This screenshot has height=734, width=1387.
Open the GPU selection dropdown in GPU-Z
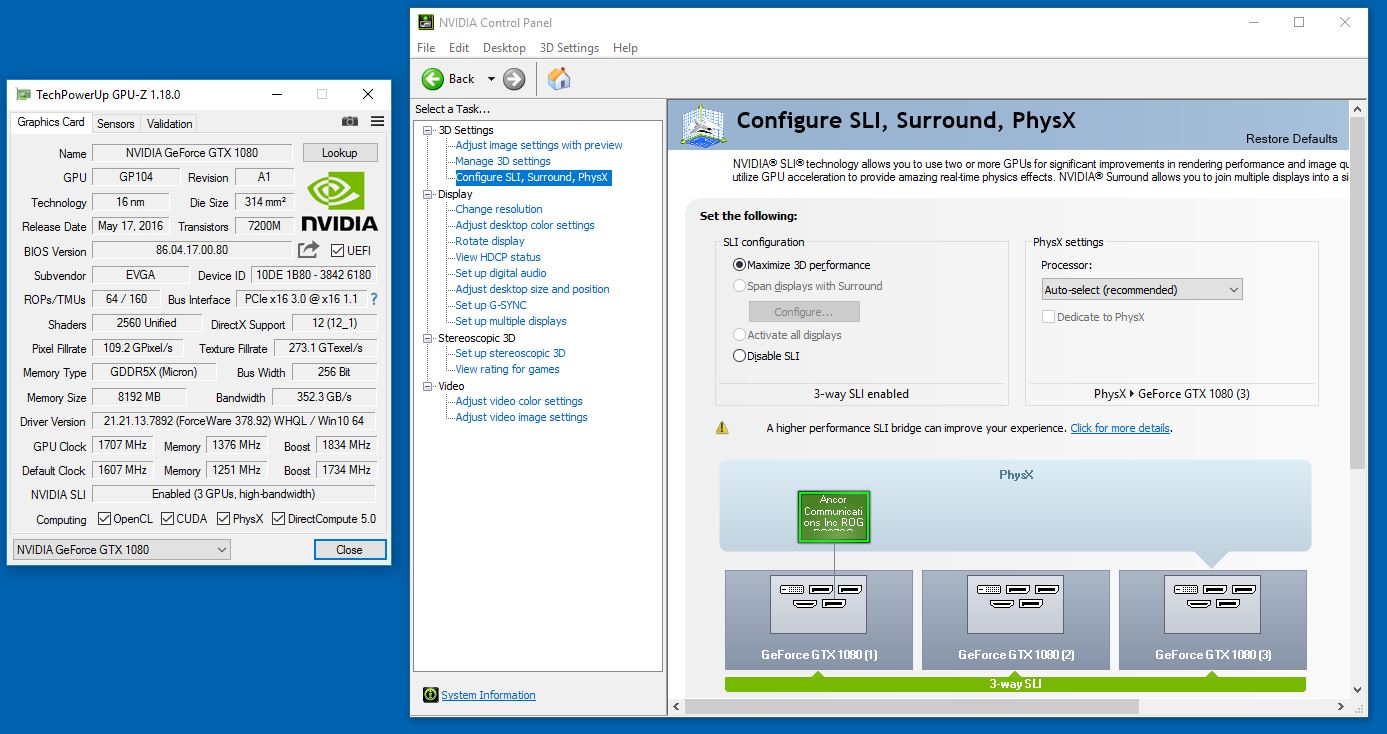click(121, 549)
